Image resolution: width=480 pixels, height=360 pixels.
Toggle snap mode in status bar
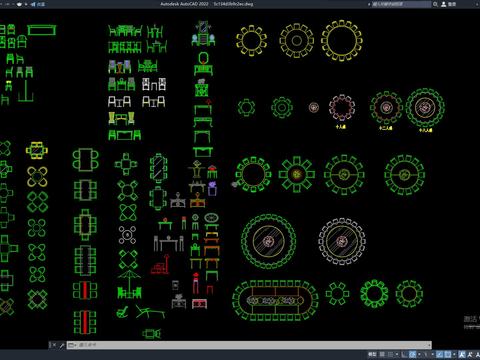tap(390, 354)
